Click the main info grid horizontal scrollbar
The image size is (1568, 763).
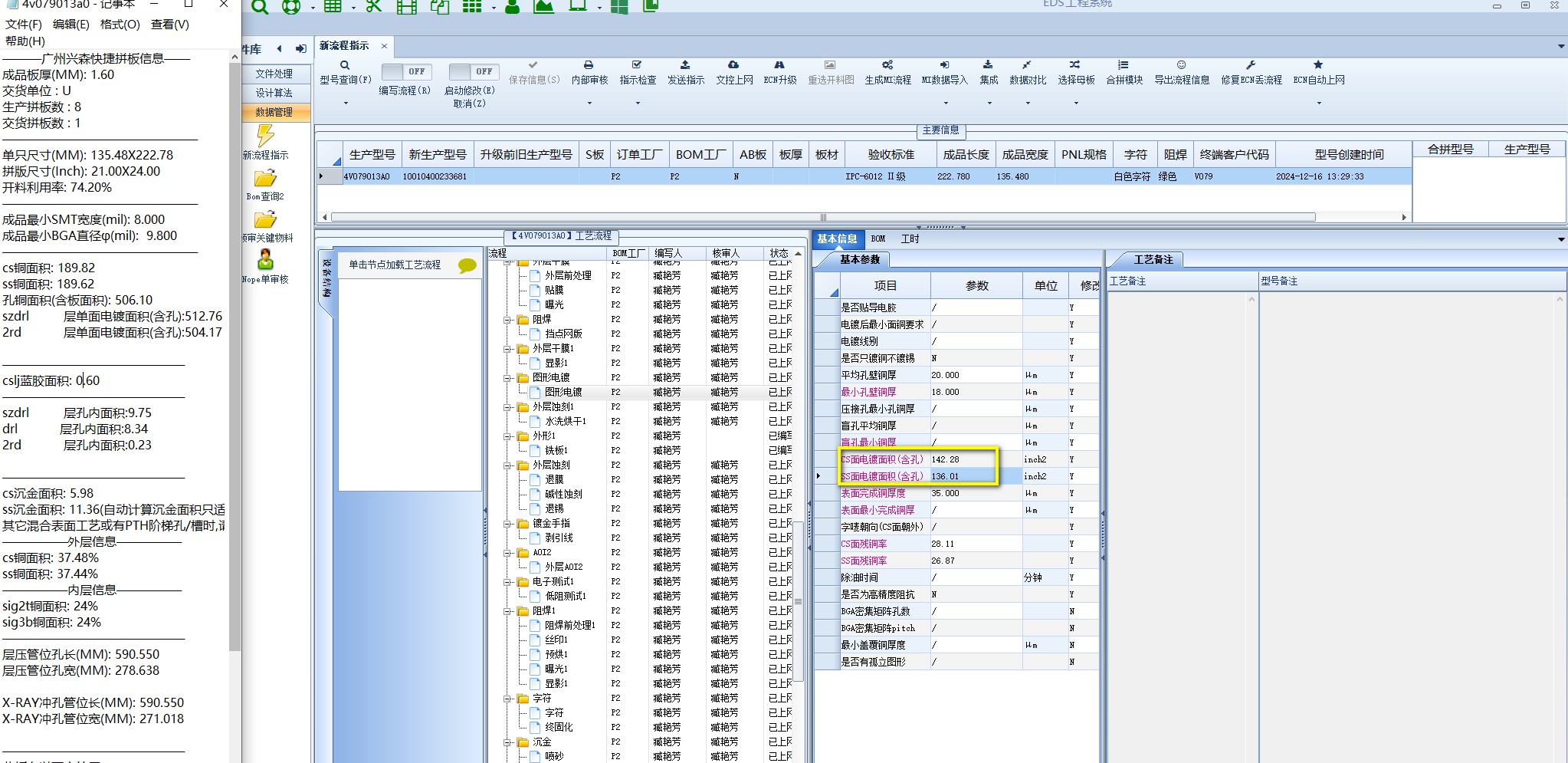[823, 217]
